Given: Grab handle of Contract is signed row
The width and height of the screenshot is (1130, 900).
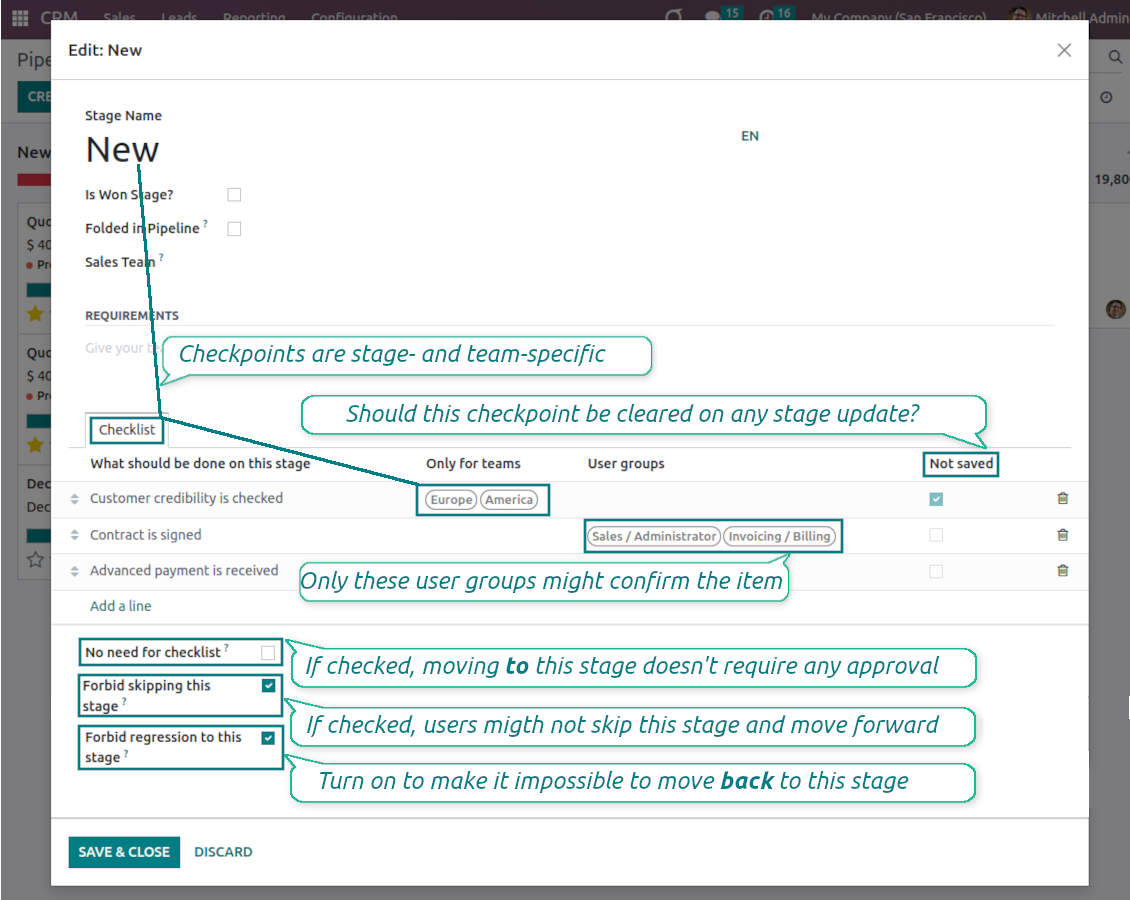Looking at the screenshot, I should 74,535.
